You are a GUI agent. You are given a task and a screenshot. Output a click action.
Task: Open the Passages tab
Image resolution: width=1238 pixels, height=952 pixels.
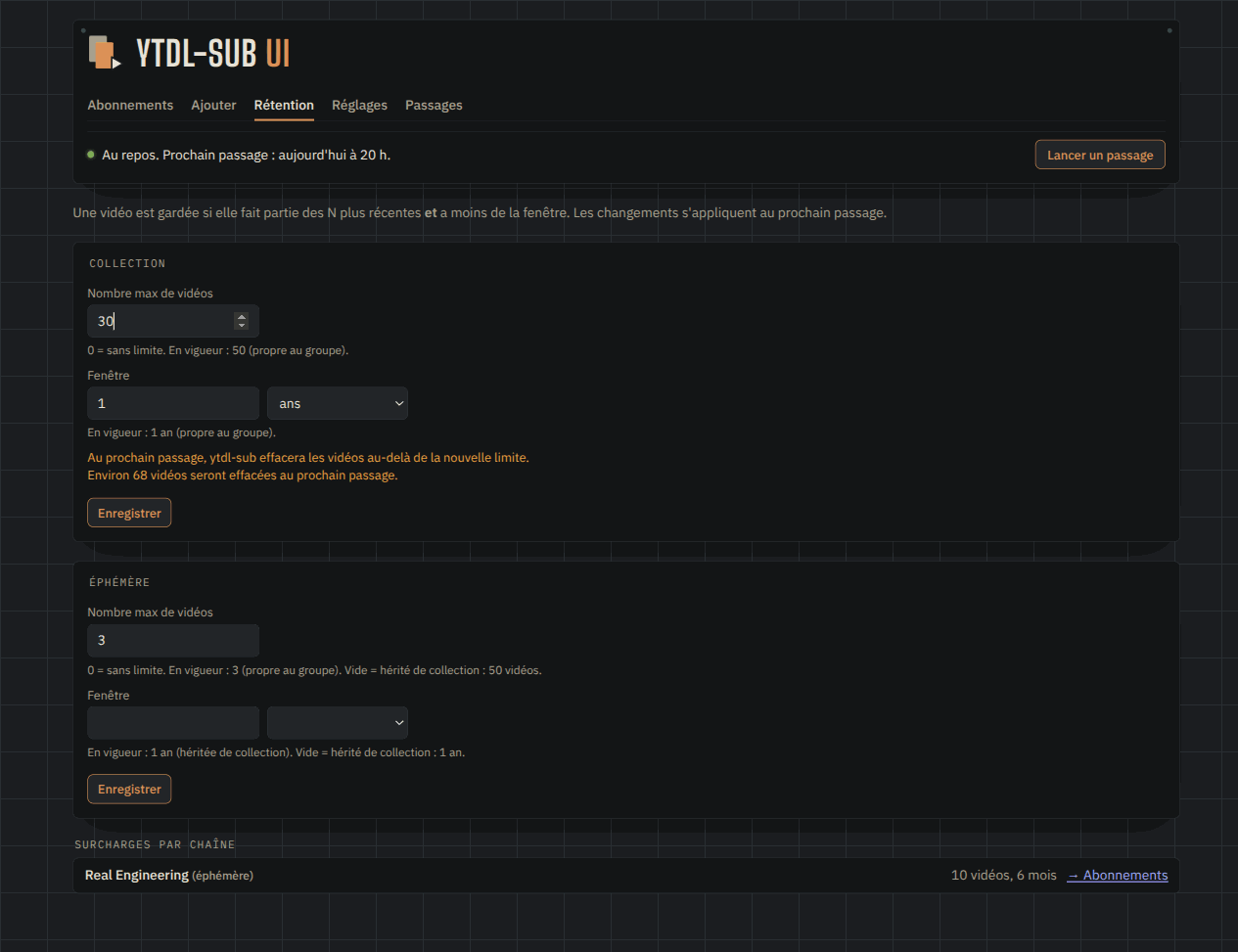pos(434,105)
